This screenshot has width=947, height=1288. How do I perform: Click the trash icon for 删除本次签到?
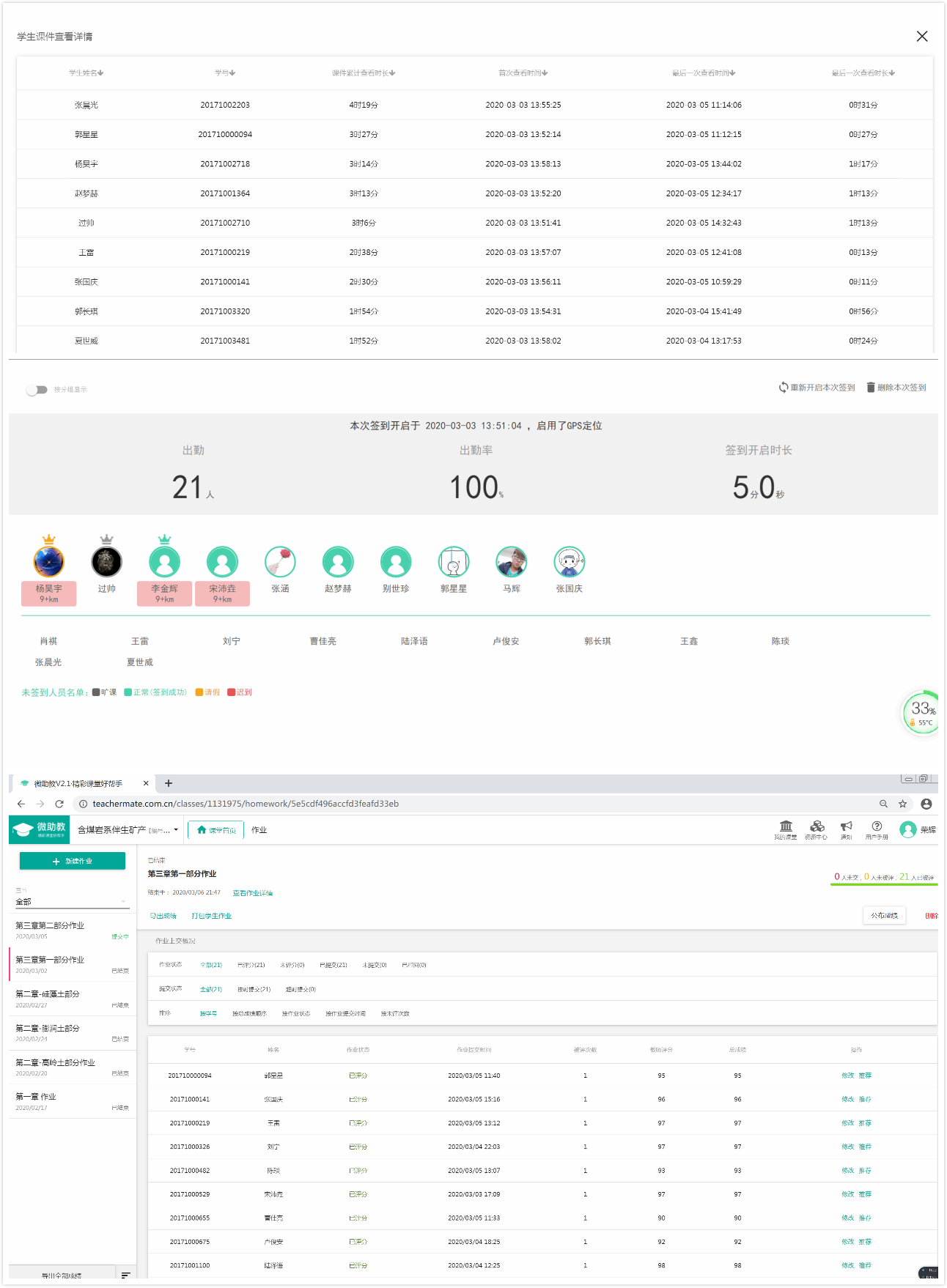tap(871, 388)
